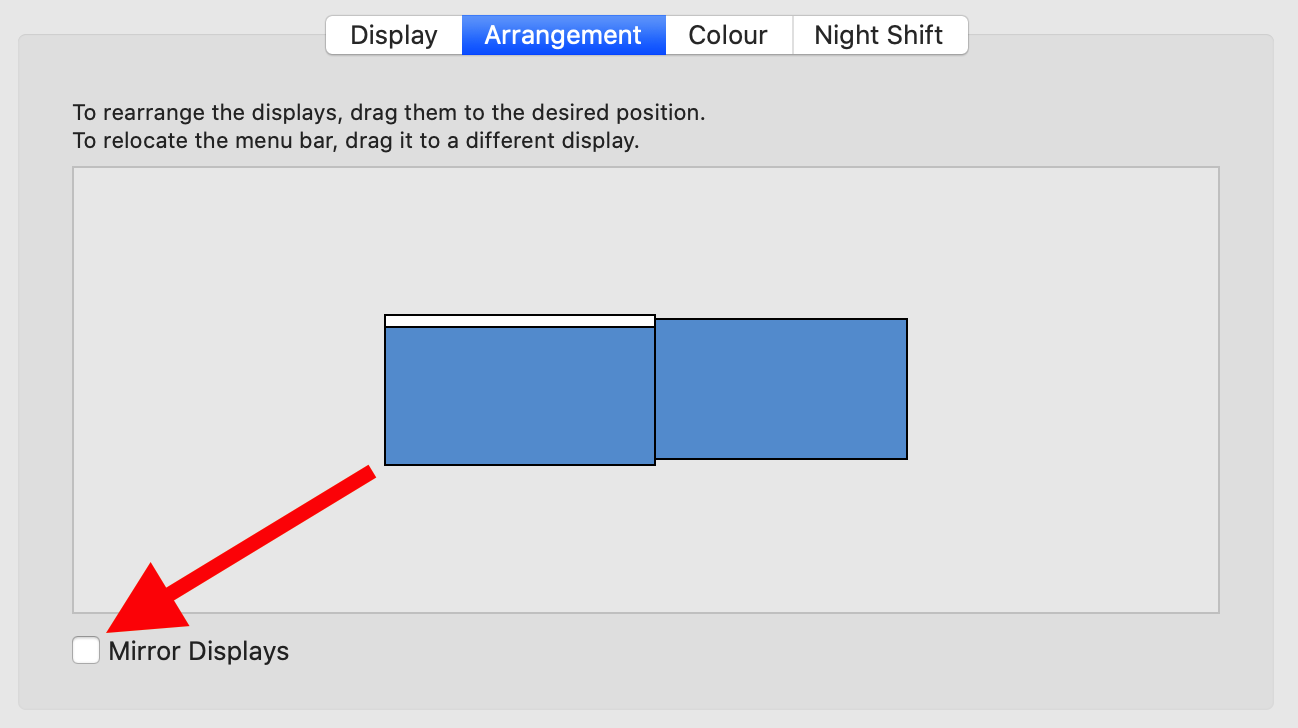Click the "To relocate the menu bar" instruction line

[356, 141]
